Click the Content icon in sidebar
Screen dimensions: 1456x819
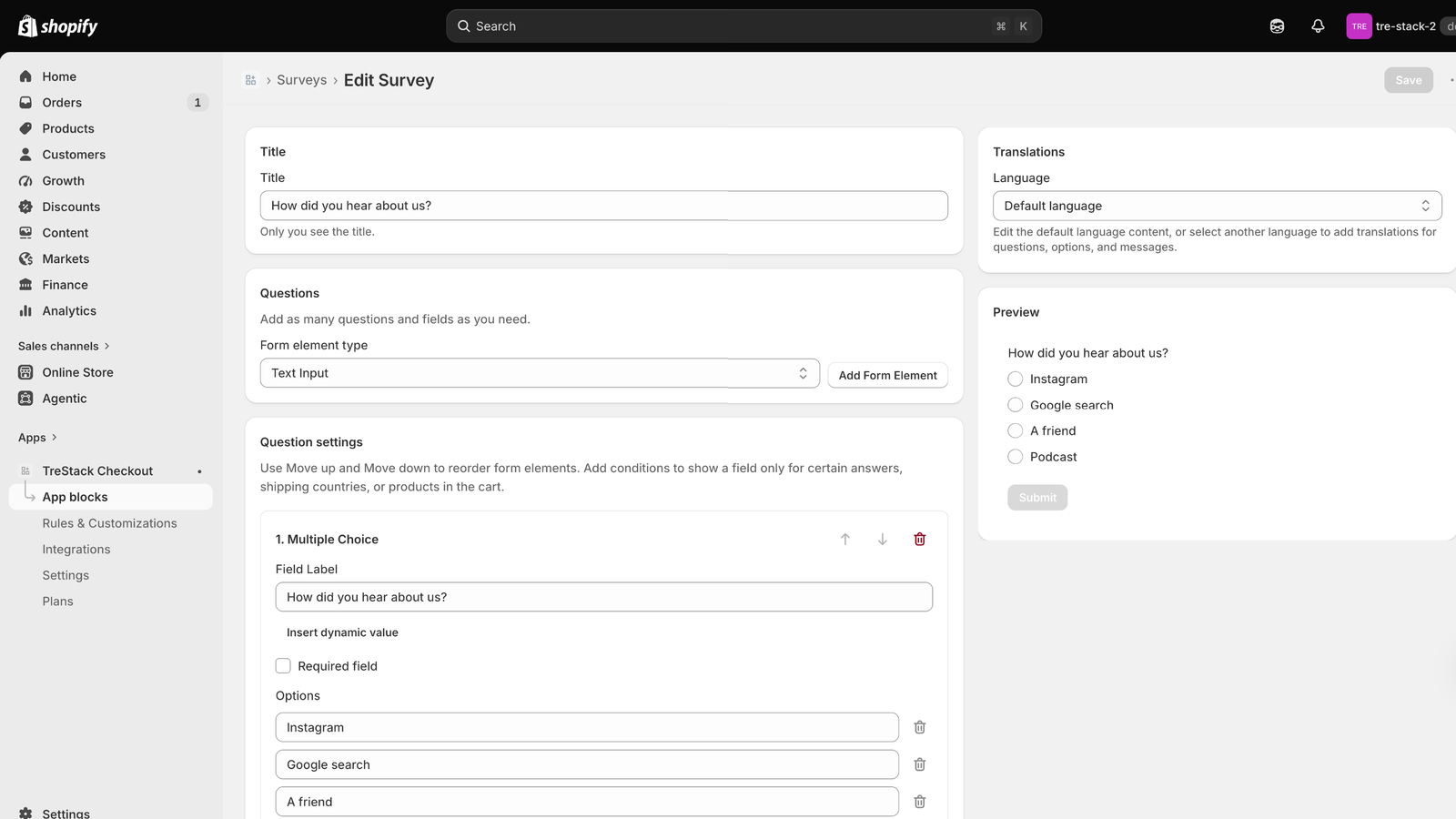[x=25, y=233]
